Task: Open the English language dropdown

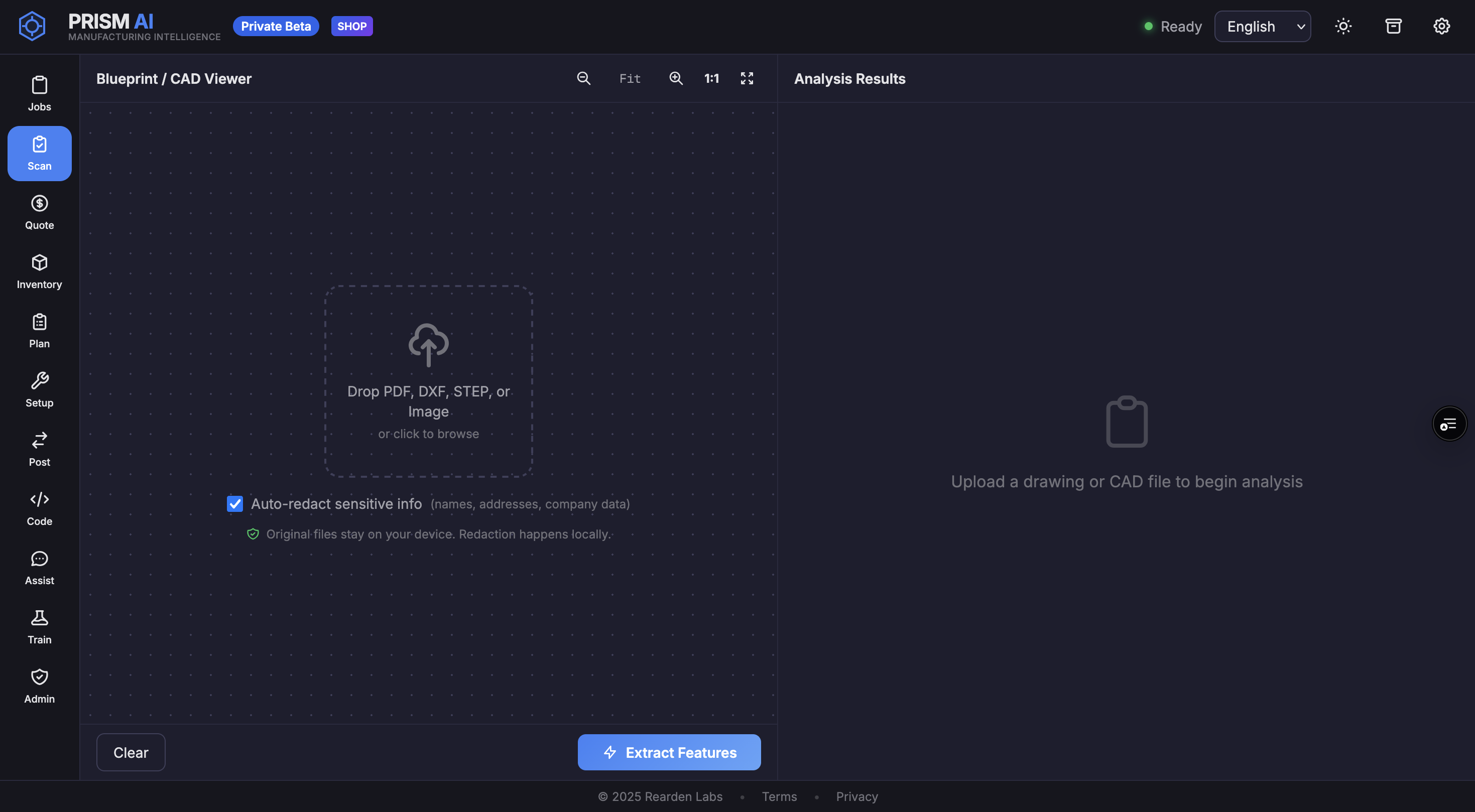Action: click(x=1263, y=26)
